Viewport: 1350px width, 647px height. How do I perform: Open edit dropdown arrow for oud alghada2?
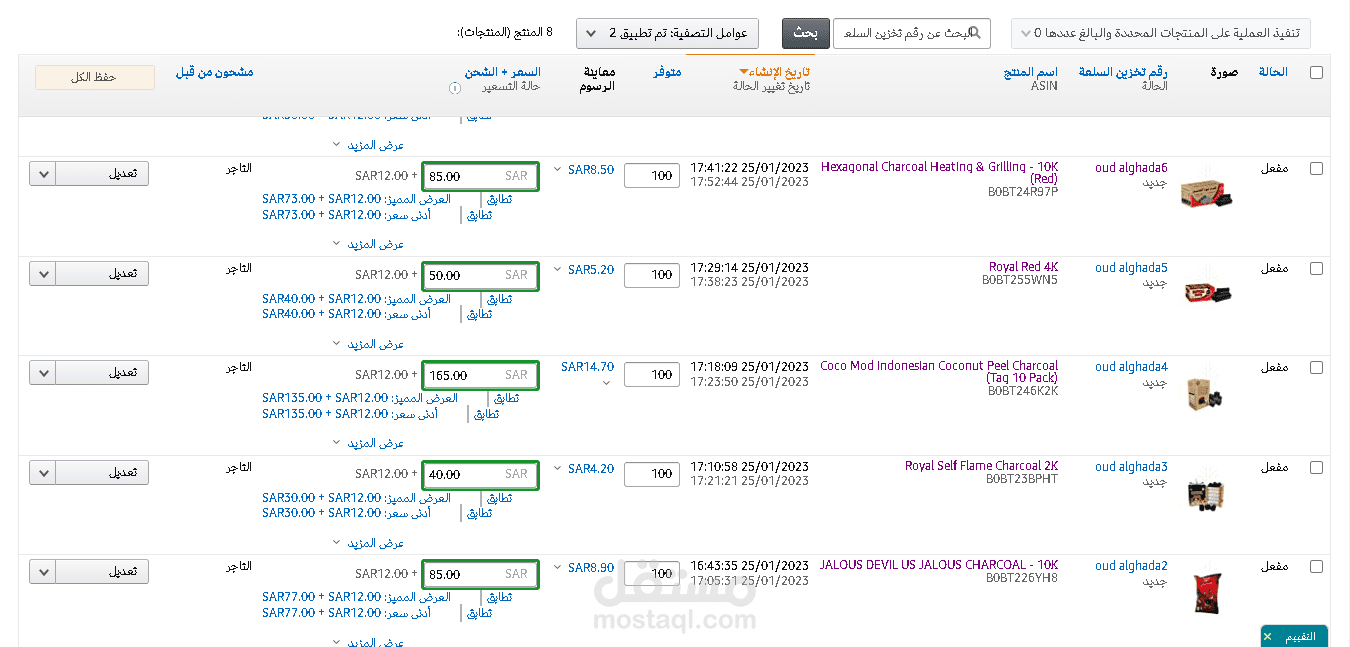coord(43,572)
